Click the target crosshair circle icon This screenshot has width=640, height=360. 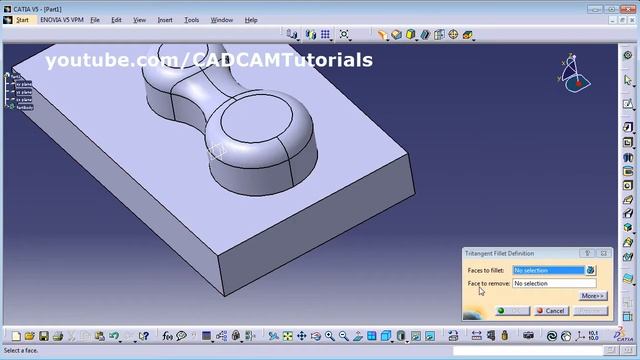pyautogui.click(x=453, y=34)
